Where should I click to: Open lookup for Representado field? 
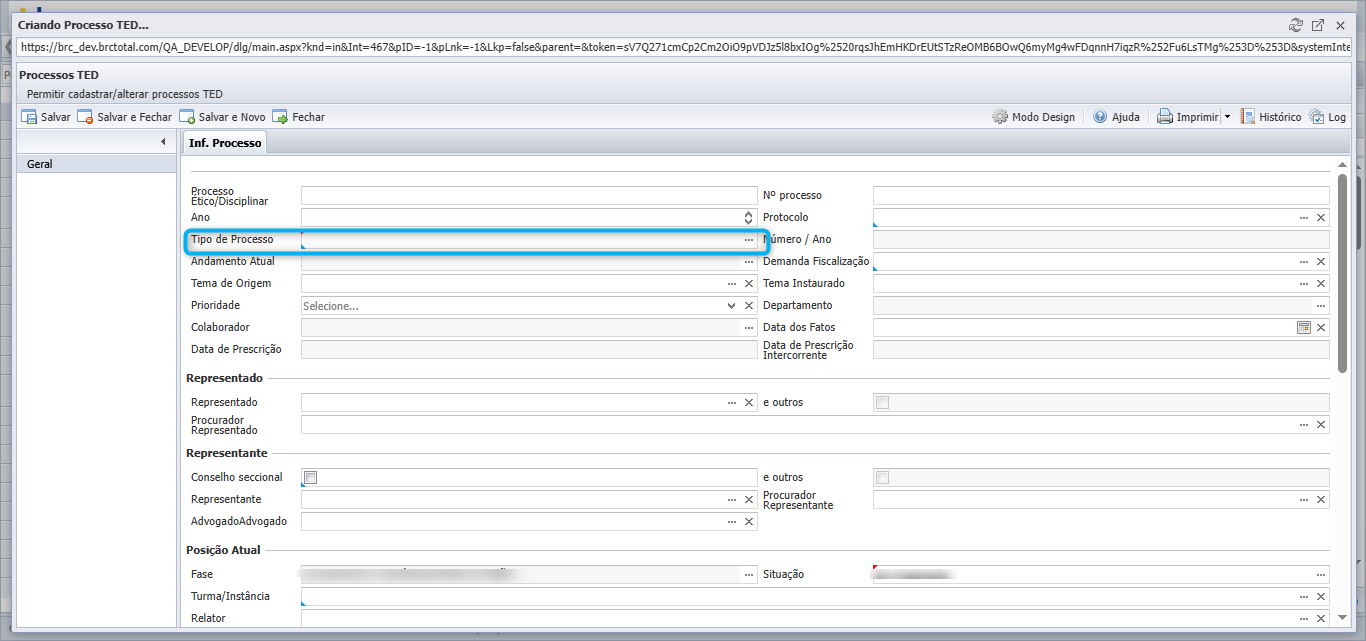pos(732,403)
